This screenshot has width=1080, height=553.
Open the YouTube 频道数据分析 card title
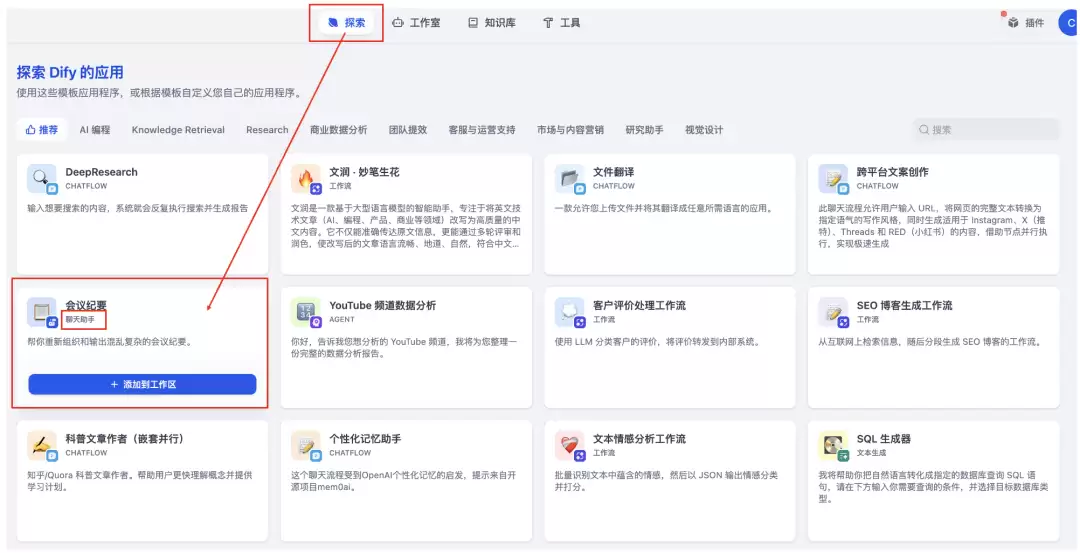click(382, 306)
